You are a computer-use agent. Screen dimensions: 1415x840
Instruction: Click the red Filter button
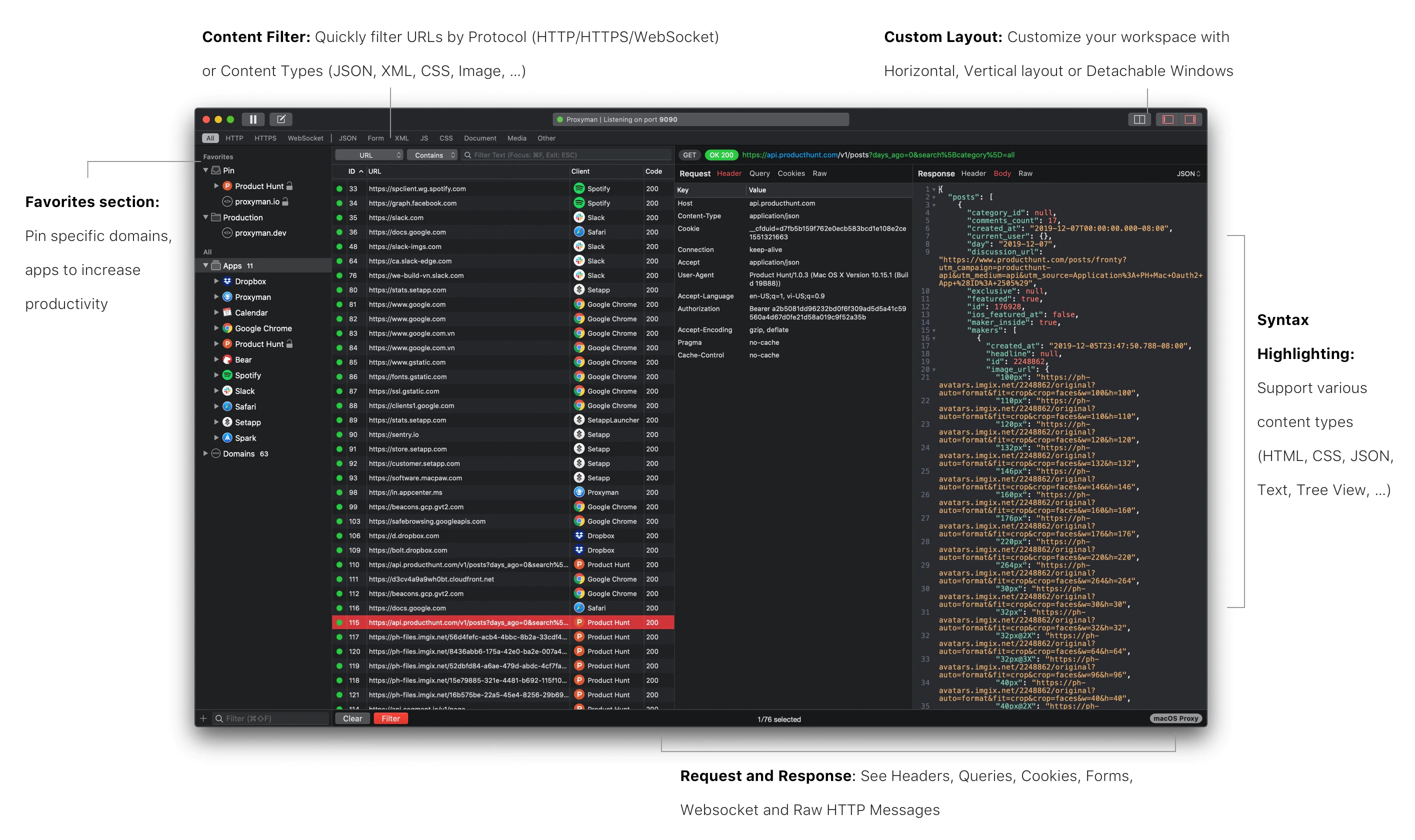tap(390, 718)
